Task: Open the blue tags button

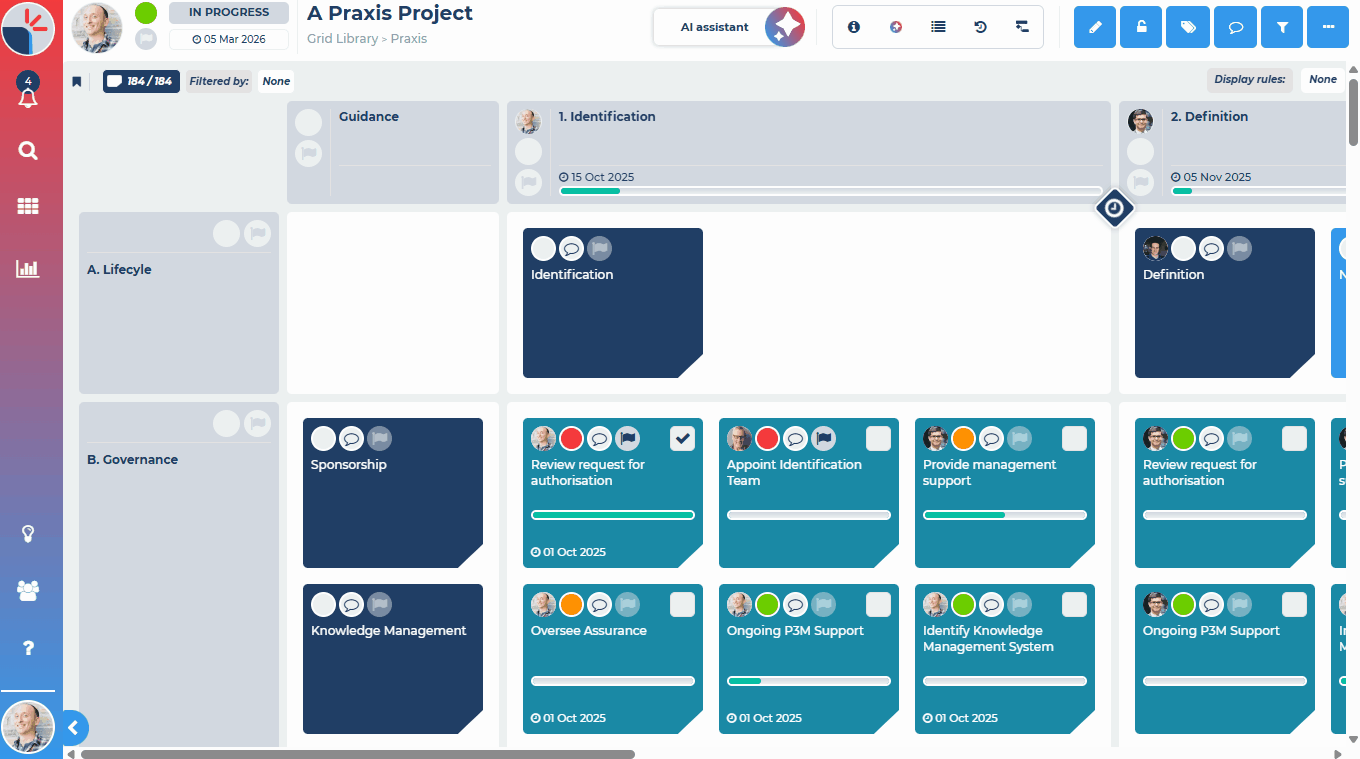Action: [x=1188, y=27]
